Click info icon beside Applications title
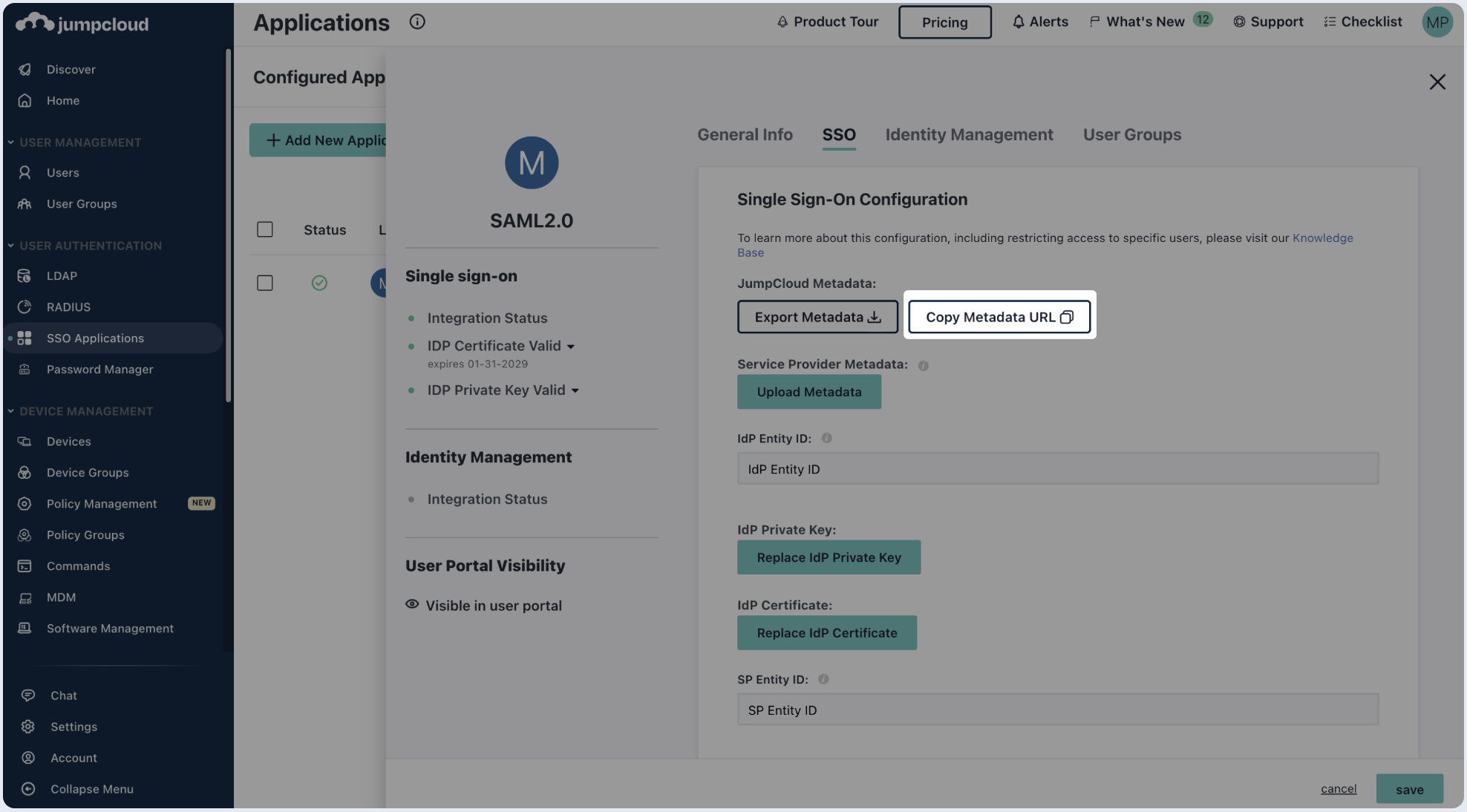 (417, 22)
